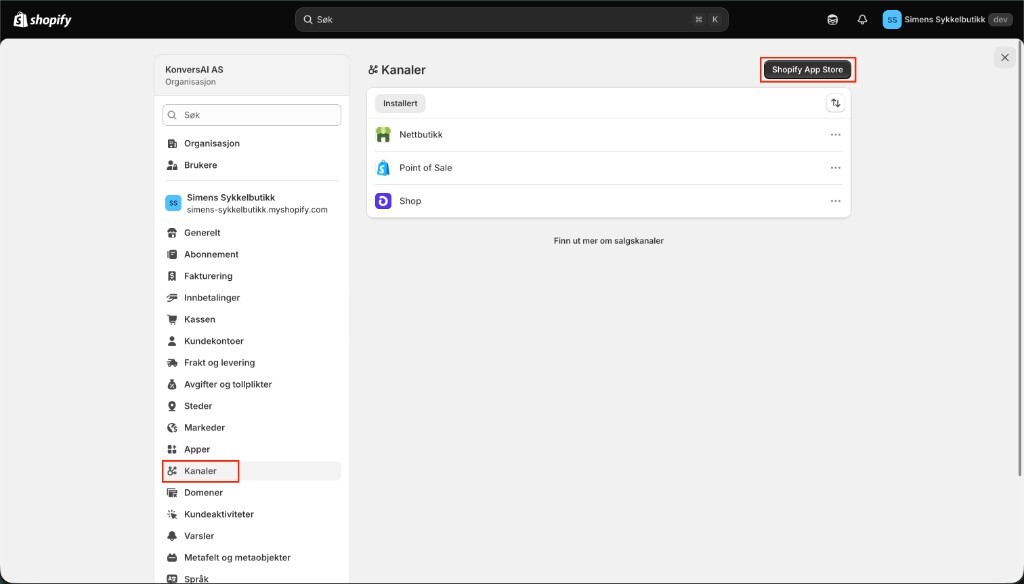Open the notifications bell
Image resolution: width=1024 pixels, height=584 pixels.
click(862, 20)
